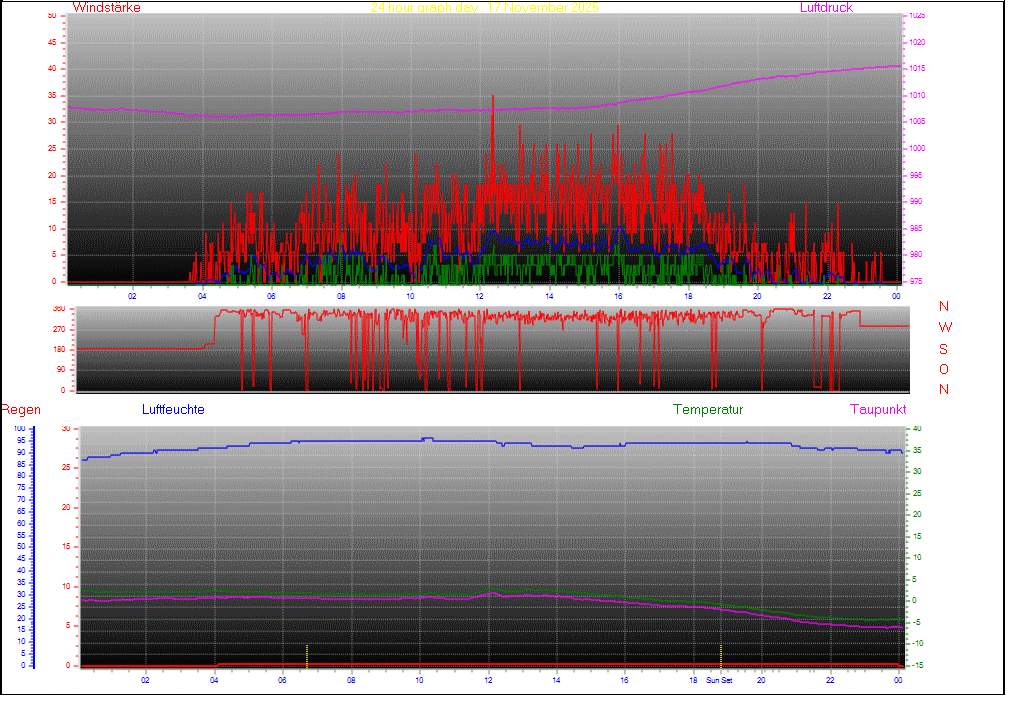Click the W compass label beside direction chart
The height and width of the screenshot is (705, 1024).
[x=945, y=328]
